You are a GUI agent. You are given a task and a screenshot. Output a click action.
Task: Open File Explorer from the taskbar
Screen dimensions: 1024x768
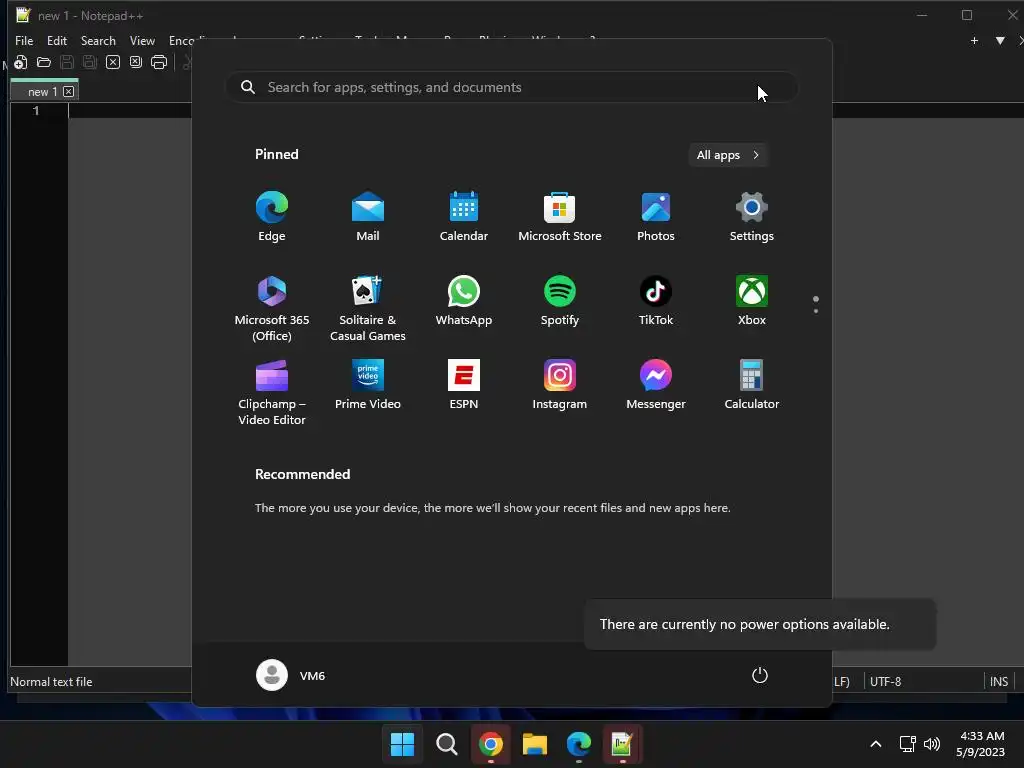pos(535,744)
